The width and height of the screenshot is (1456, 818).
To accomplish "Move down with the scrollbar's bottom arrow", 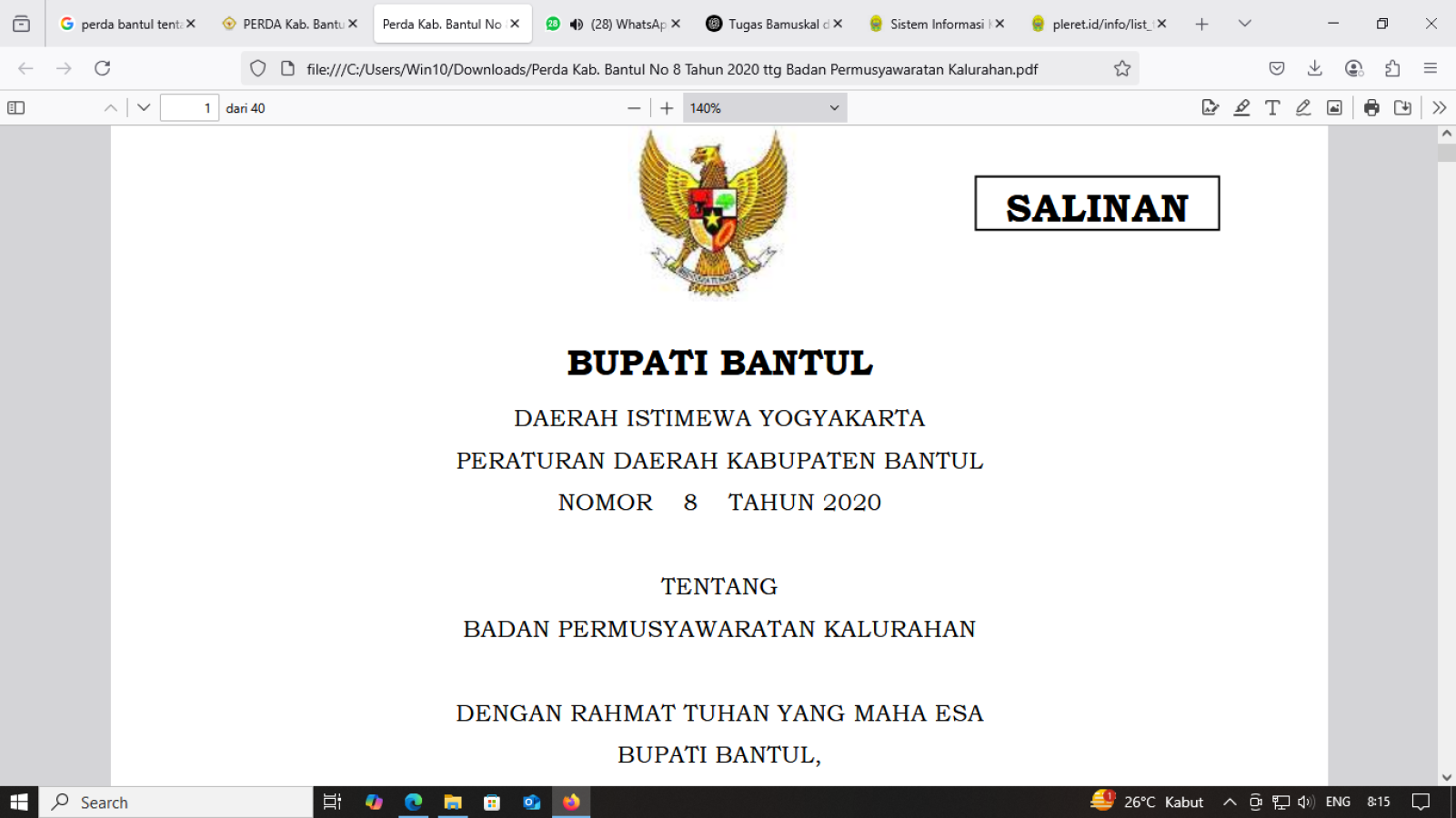I will pyautogui.click(x=1446, y=778).
